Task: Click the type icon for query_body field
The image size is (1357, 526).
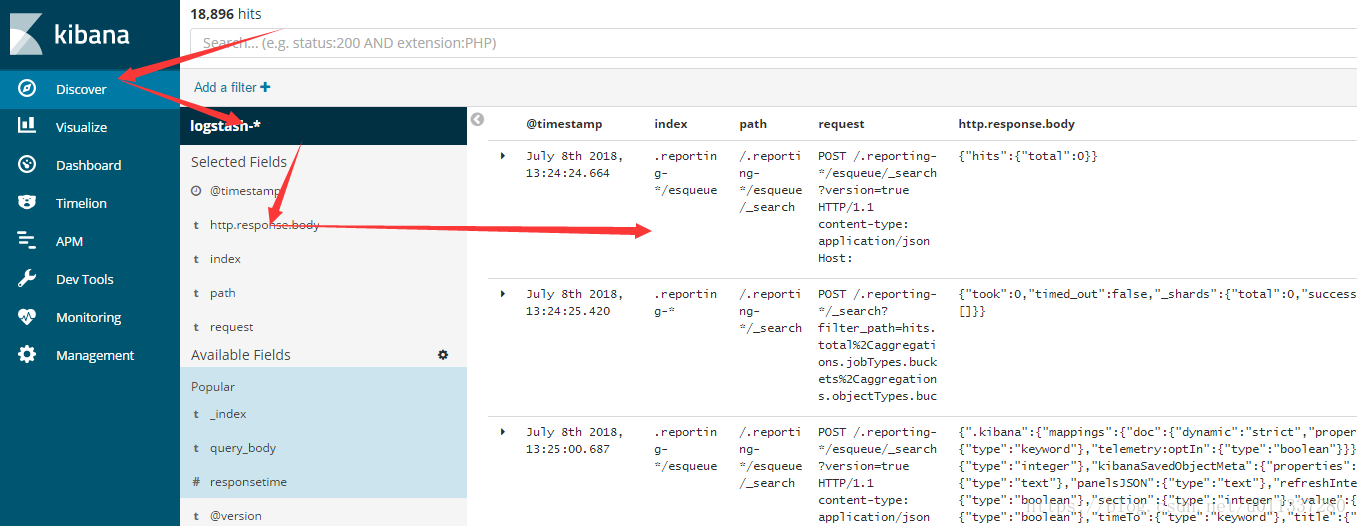Action: [x=196, y=448]
